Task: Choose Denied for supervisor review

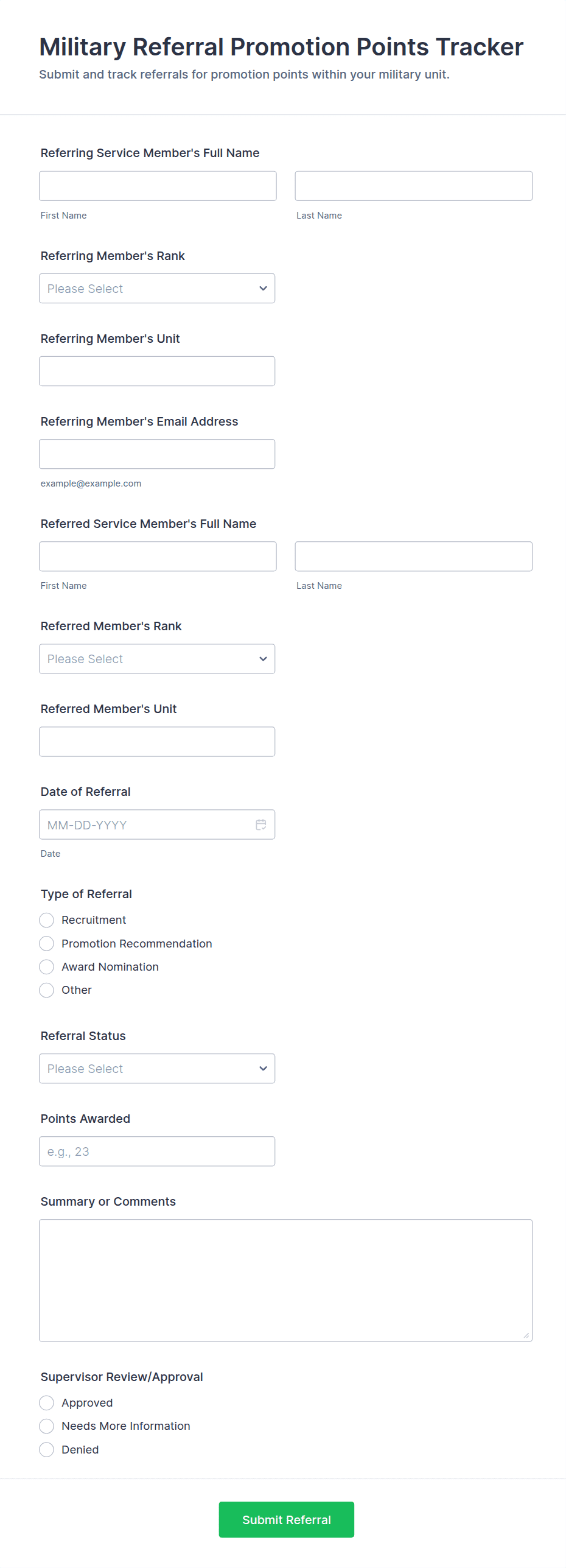Action: (x=47, y=1450)
